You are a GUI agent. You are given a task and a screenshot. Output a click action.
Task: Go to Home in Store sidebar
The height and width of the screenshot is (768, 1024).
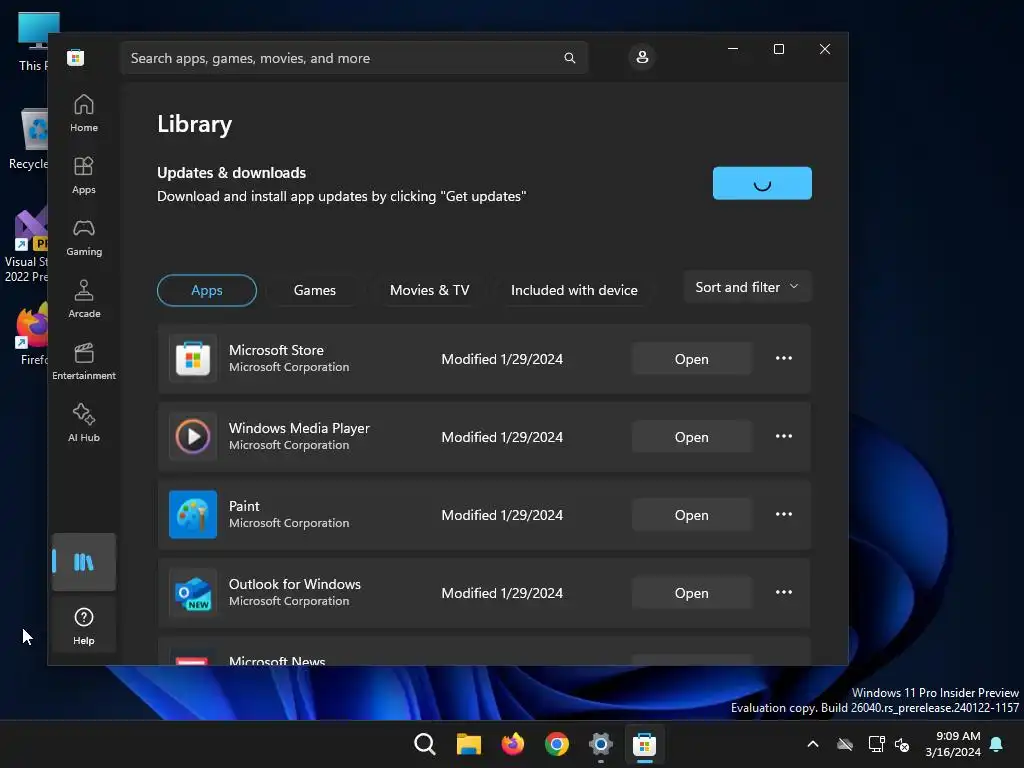84,114
